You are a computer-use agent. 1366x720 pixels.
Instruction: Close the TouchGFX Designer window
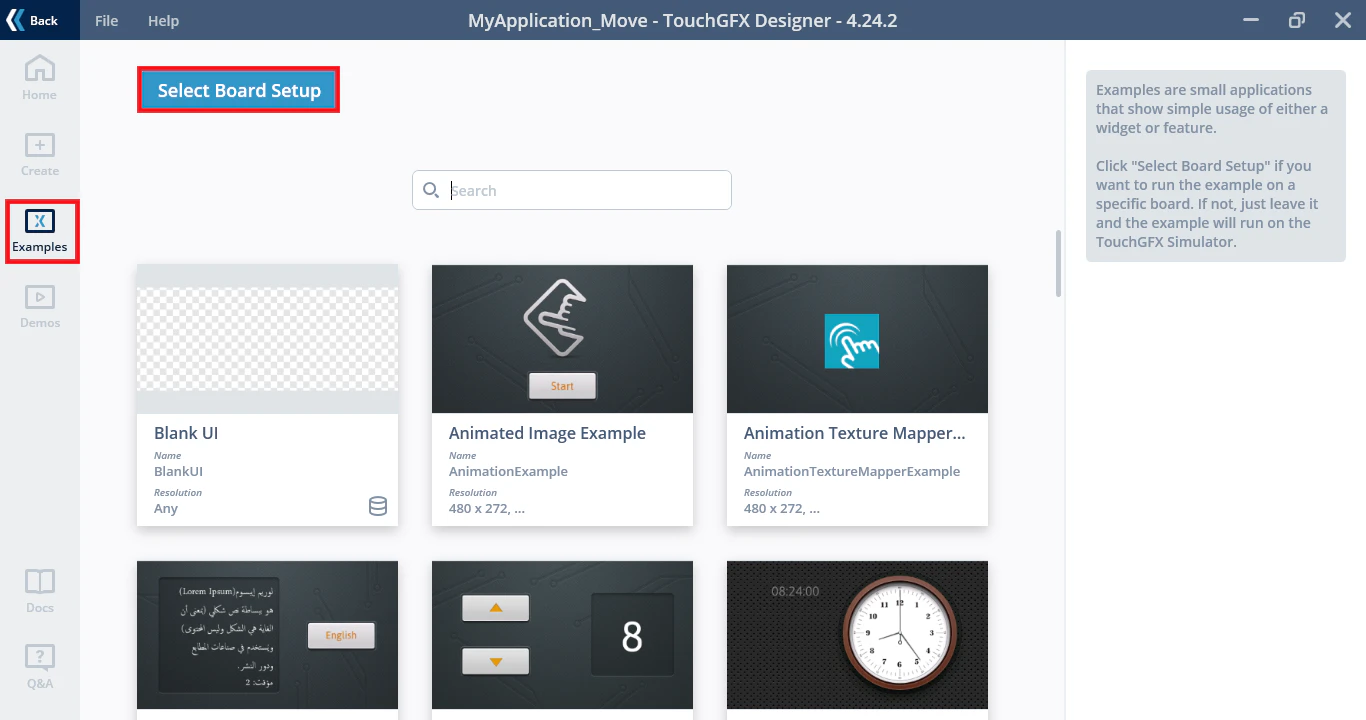tap(1343, 20)
